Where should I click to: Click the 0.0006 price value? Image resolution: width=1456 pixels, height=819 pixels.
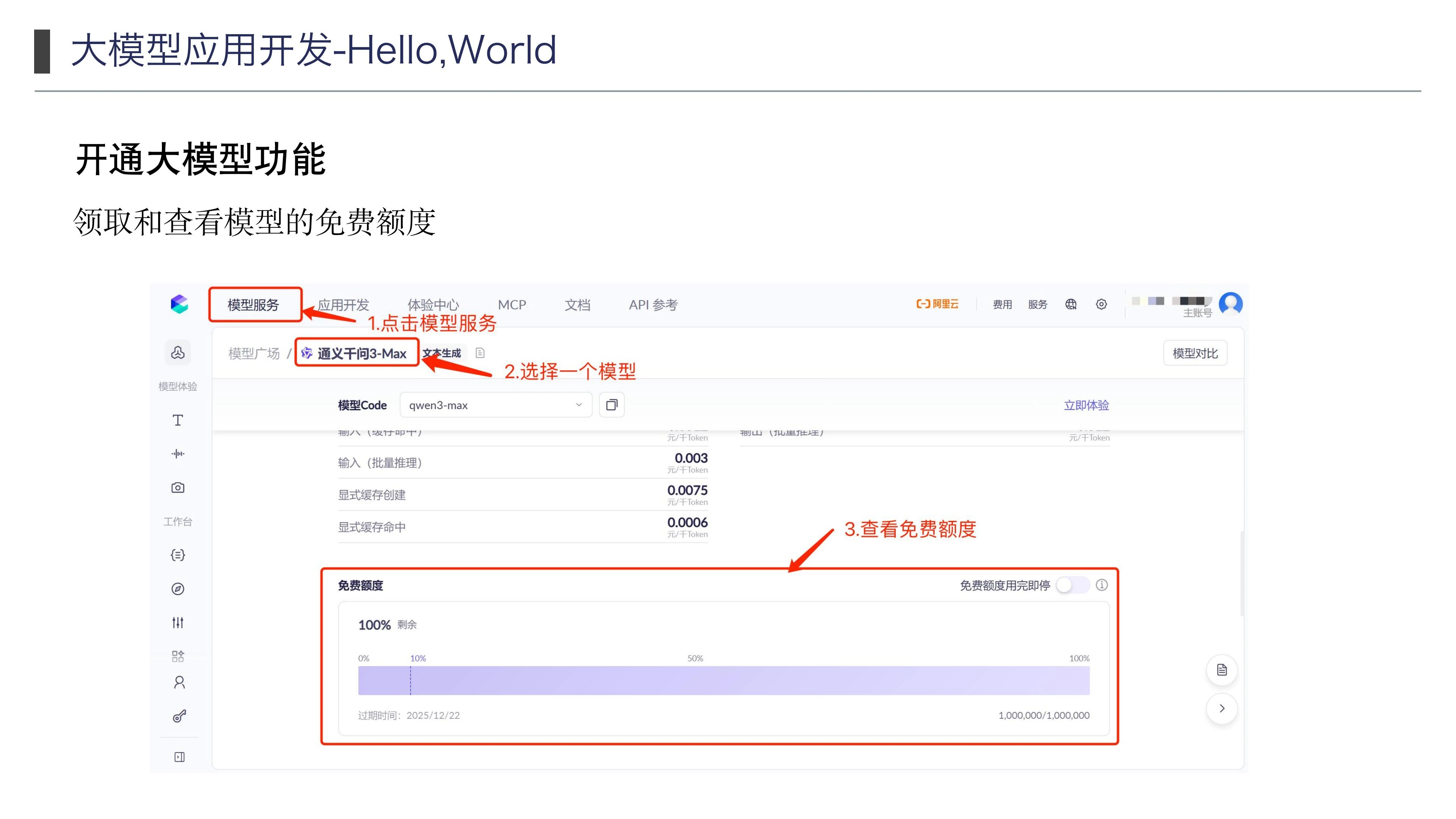pos(687,522)
